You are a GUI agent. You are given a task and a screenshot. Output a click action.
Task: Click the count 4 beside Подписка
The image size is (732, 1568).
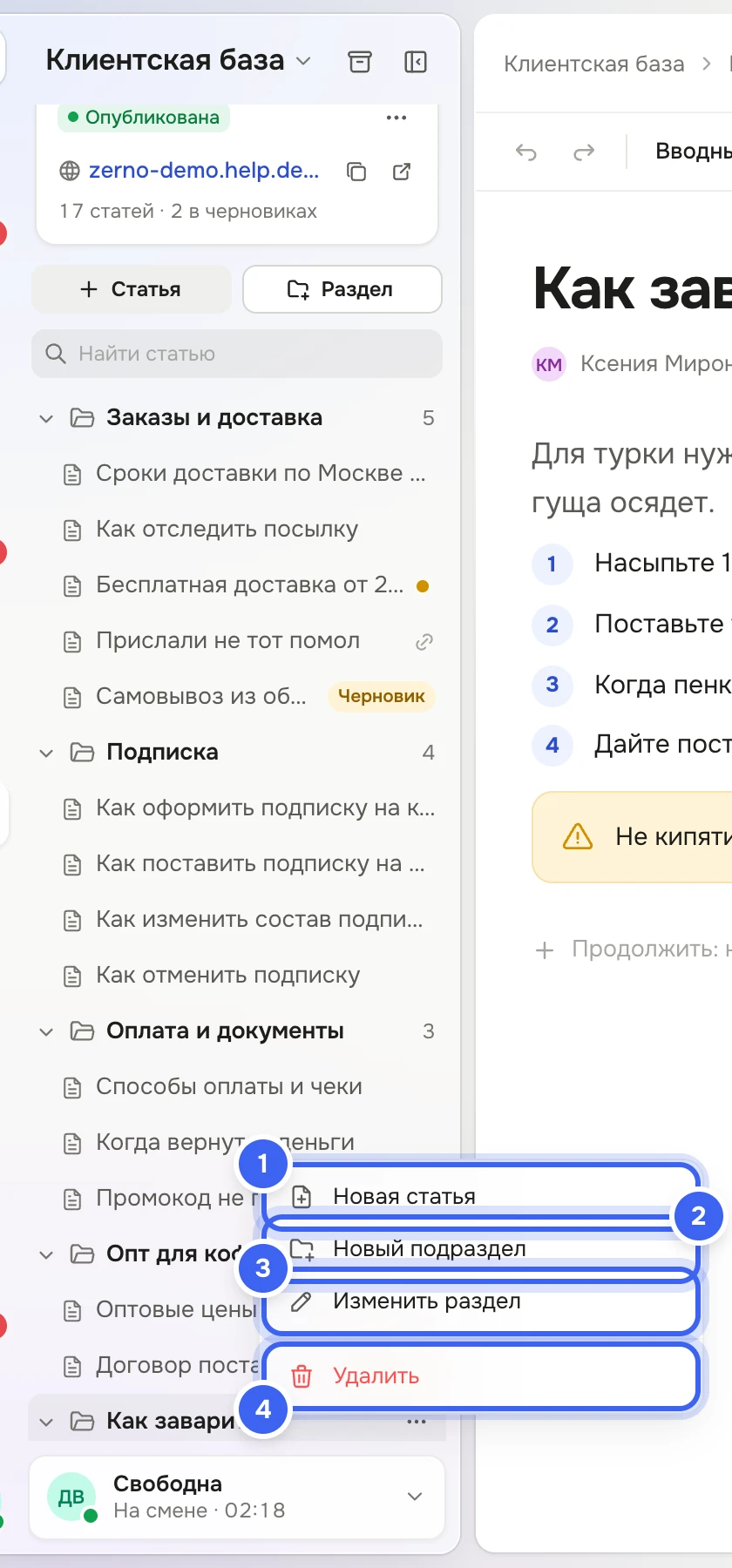[x=429, y=753]
